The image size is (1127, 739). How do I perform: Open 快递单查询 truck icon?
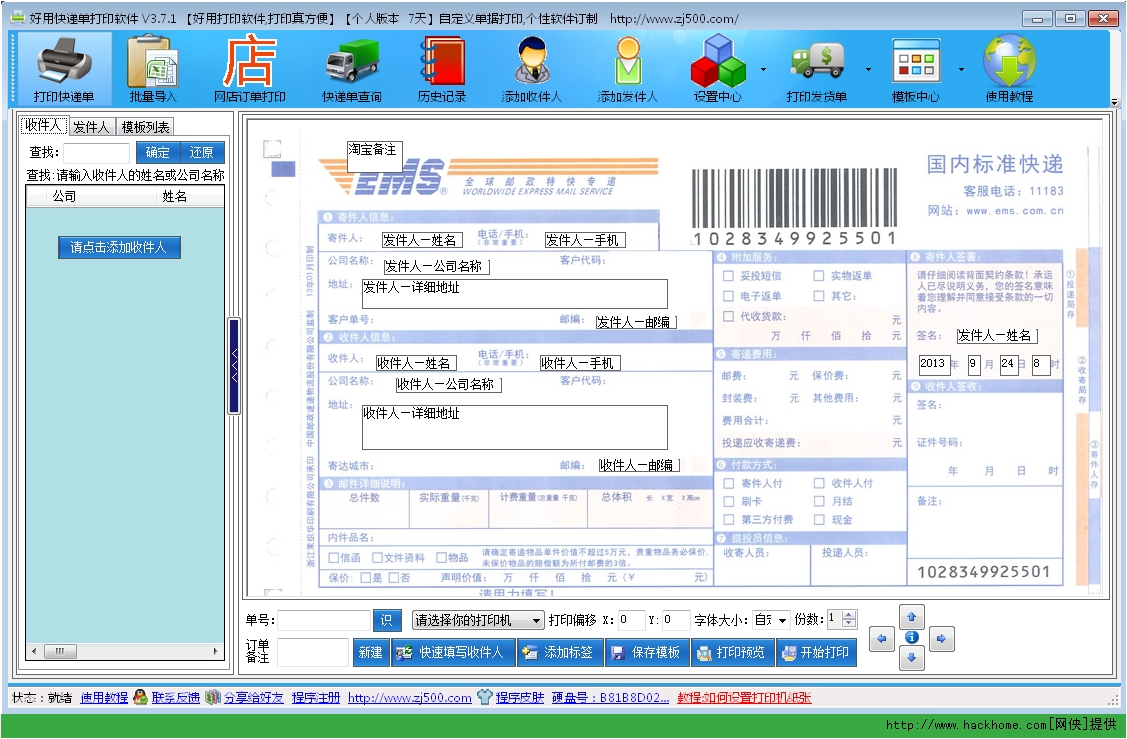(351, 69)
